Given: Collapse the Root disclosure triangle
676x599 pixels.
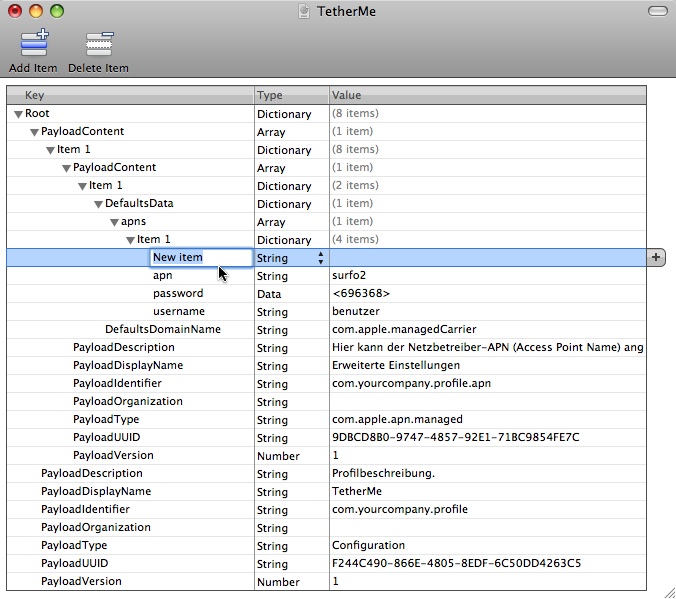Looking at the screenshot, I should pos(18,114).
